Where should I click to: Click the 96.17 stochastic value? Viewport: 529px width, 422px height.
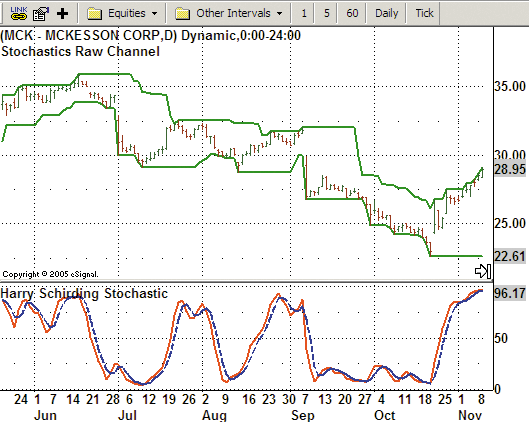pos(510,293)
